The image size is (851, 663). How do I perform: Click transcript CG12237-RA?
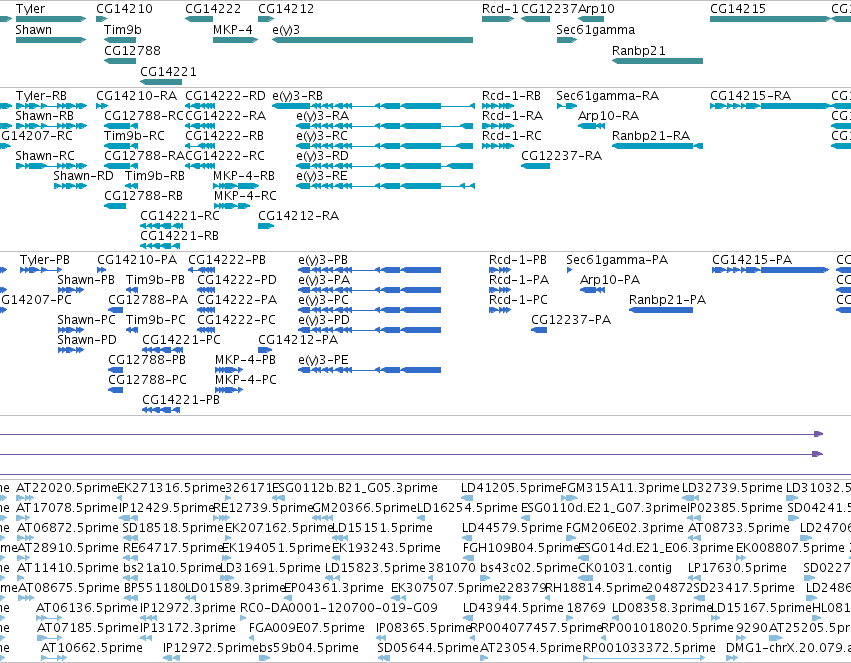(535, 166)
